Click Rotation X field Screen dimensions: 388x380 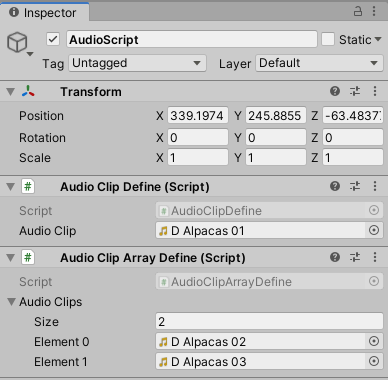(198, 137)
